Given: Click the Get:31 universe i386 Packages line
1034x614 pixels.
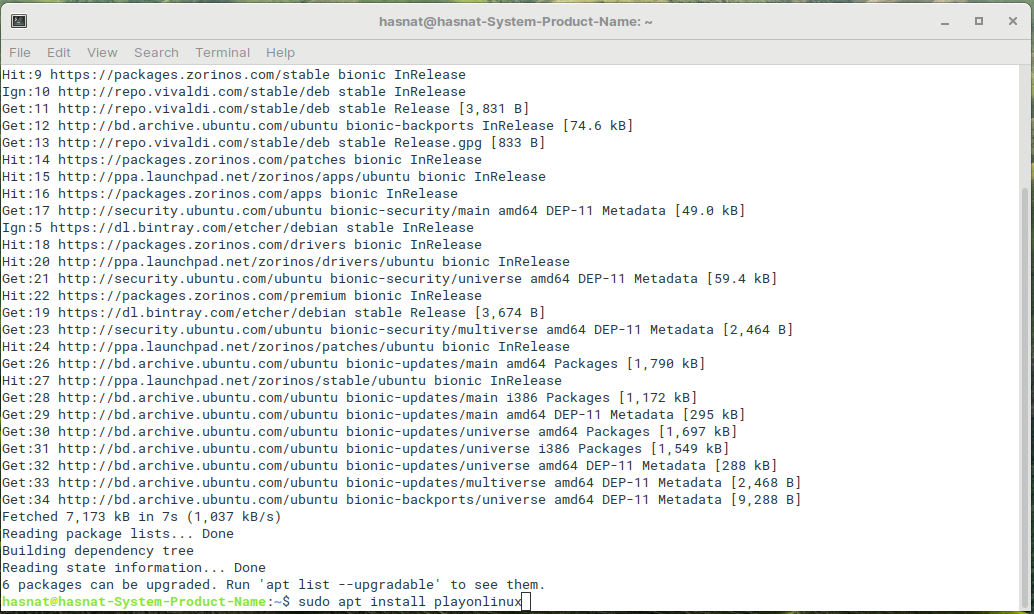Looking at the screenshot, I should point(366,449).
